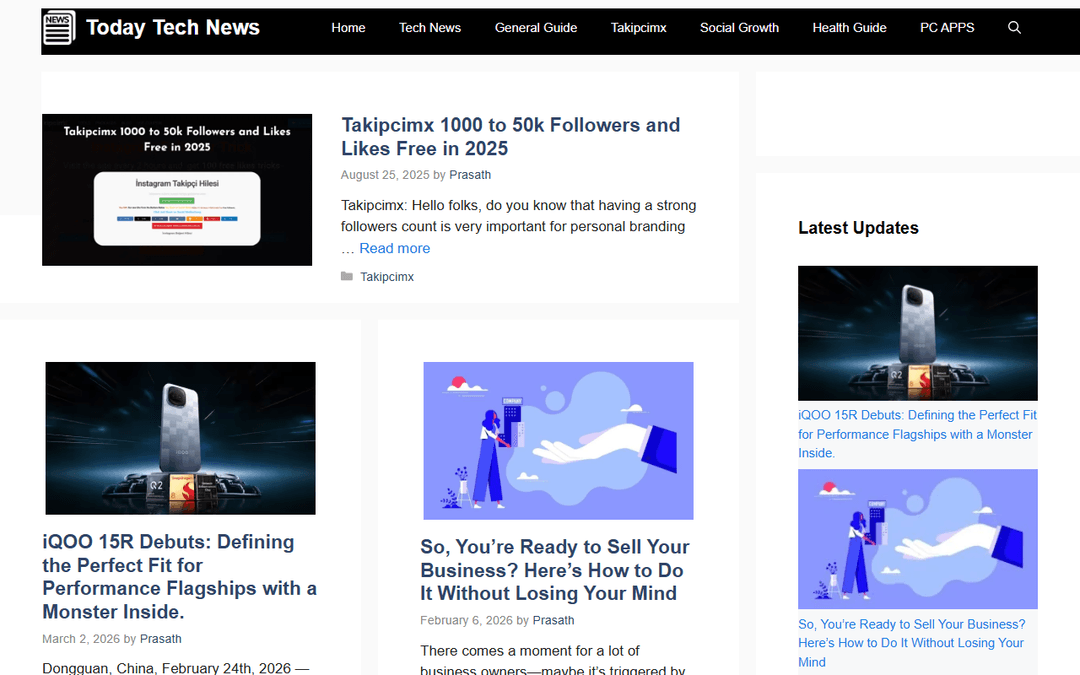Click the iQOO 15R phone image in the main grid

(180, 438)
